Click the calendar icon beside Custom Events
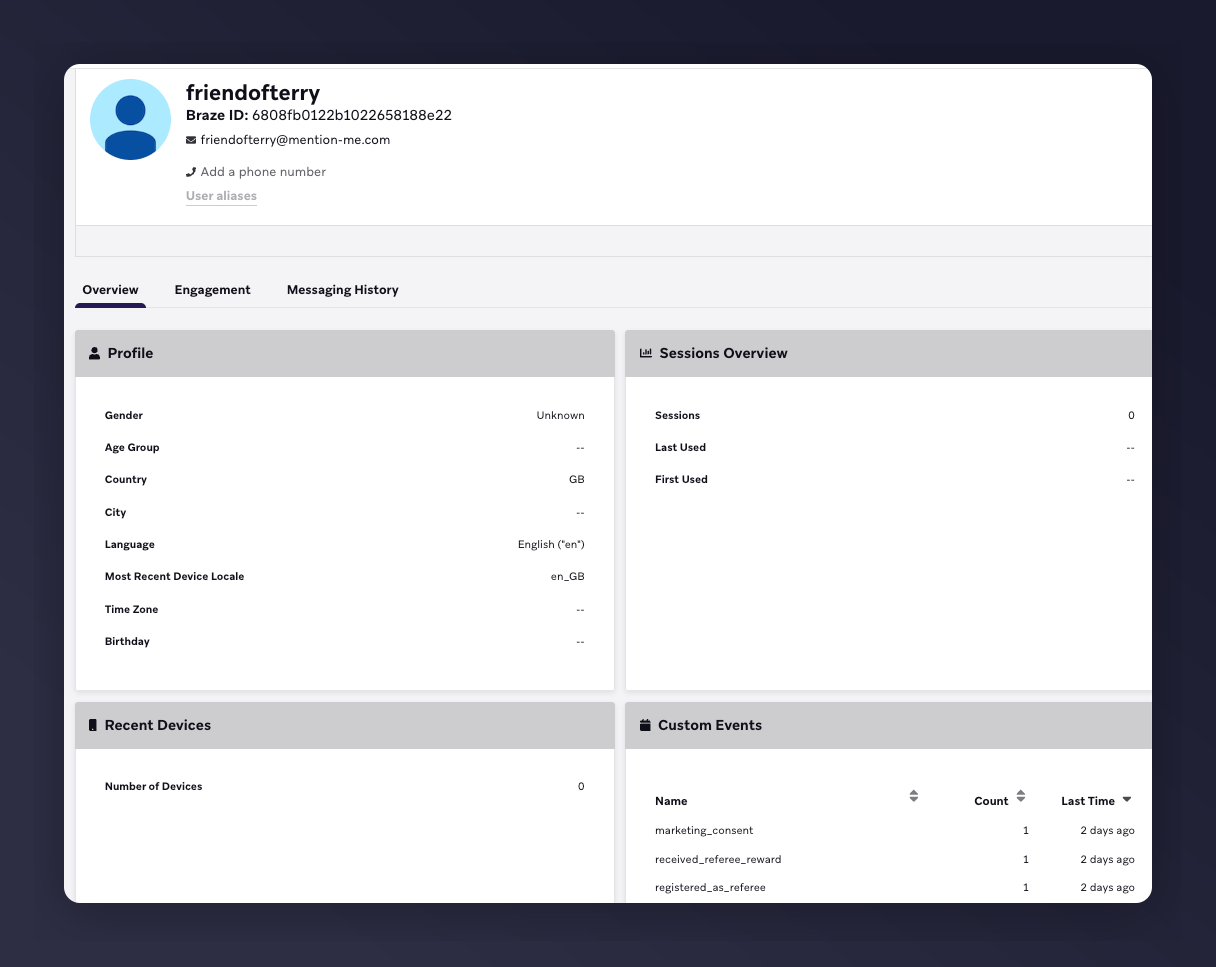The width and height of the screenshot is (1216, 967). coord(645,725)
